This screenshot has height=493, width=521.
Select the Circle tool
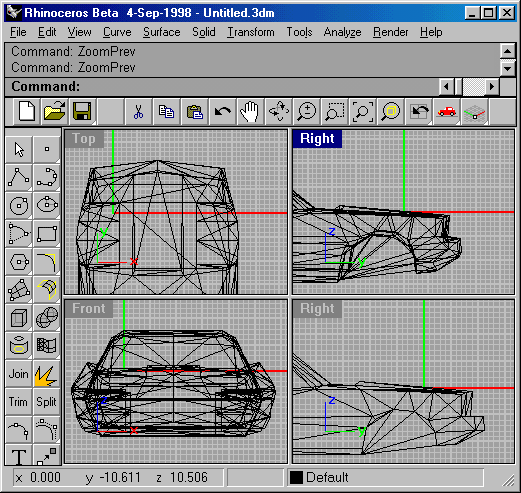[19, 205]
